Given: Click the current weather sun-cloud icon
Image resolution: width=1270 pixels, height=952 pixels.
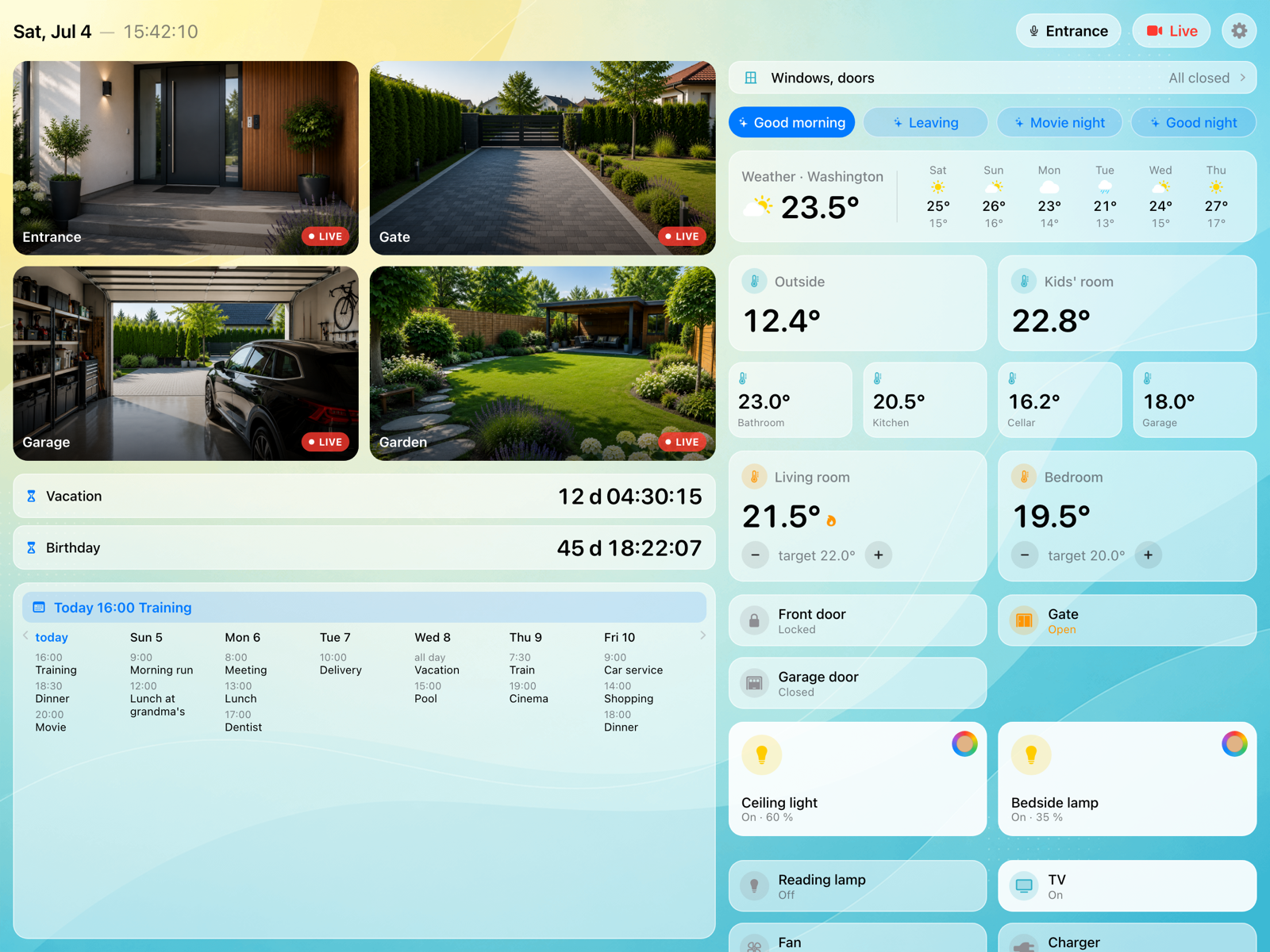Looking at the screenshot, I should point(758,206).
